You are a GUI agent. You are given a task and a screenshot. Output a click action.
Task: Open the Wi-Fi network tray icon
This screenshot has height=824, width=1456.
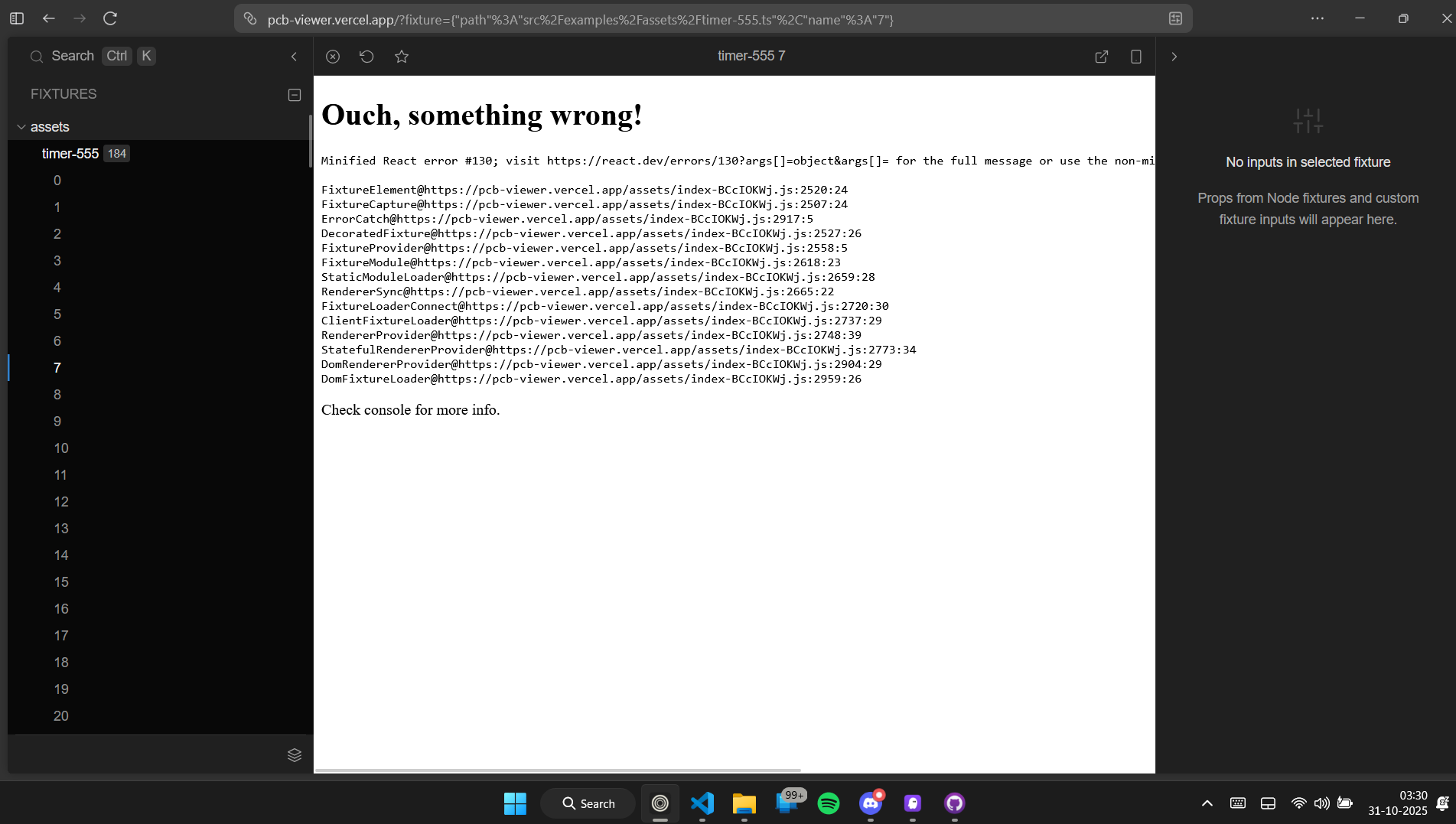click(1298, 803)
